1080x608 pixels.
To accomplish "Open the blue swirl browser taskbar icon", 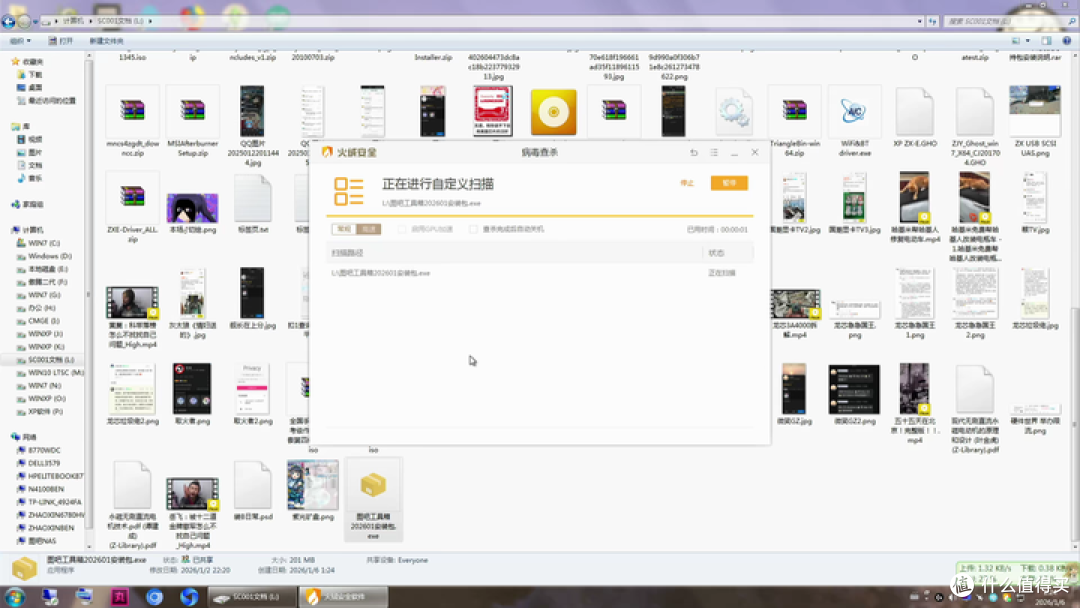I will click(x=189, y=596).
